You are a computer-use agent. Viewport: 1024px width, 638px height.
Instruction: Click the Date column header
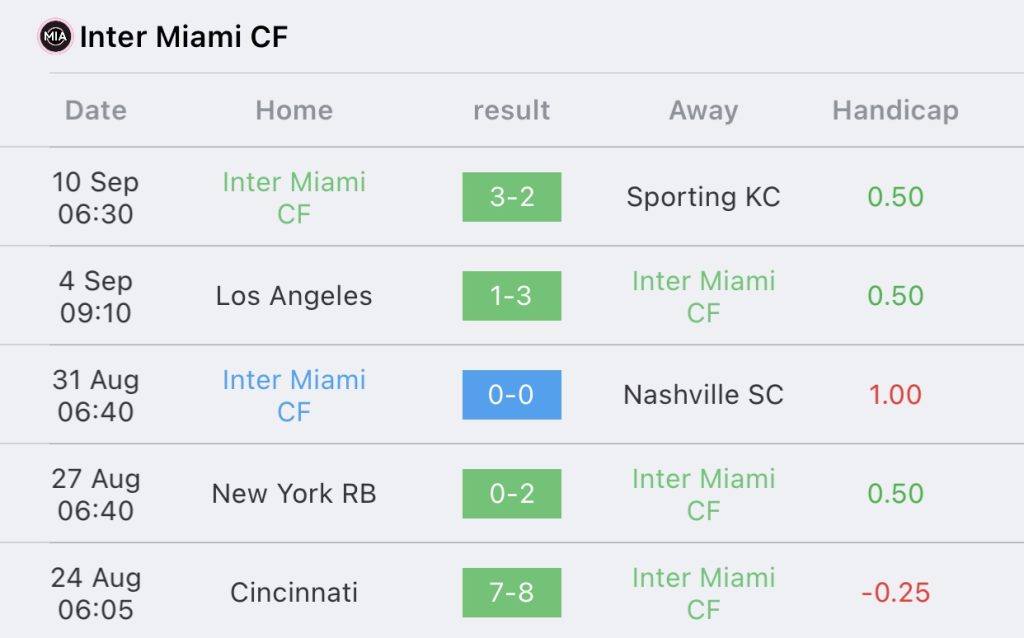[x=96, y=110]
